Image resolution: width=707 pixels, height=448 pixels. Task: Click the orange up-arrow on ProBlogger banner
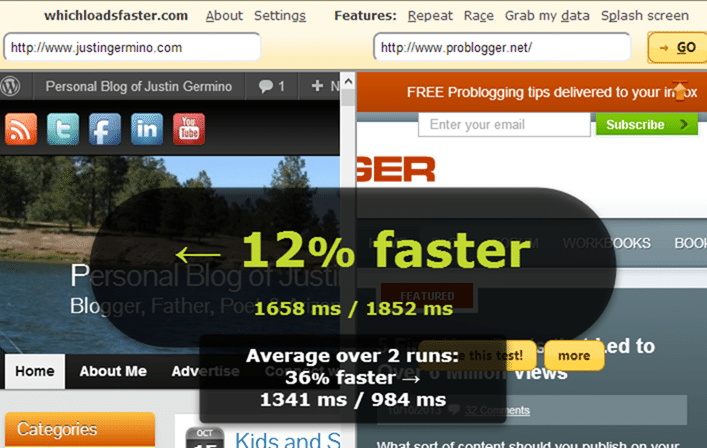pyautogui.click(x=680, y=91)
